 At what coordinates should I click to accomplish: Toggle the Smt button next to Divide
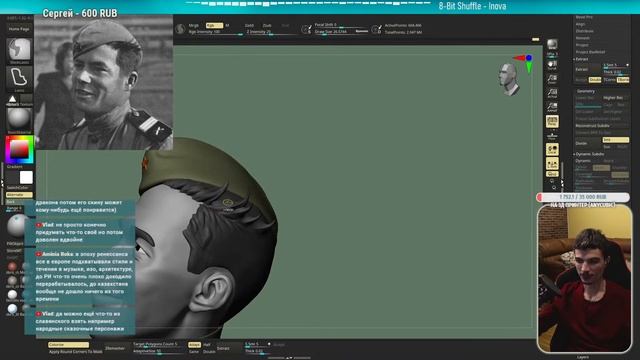pos(616,140)
